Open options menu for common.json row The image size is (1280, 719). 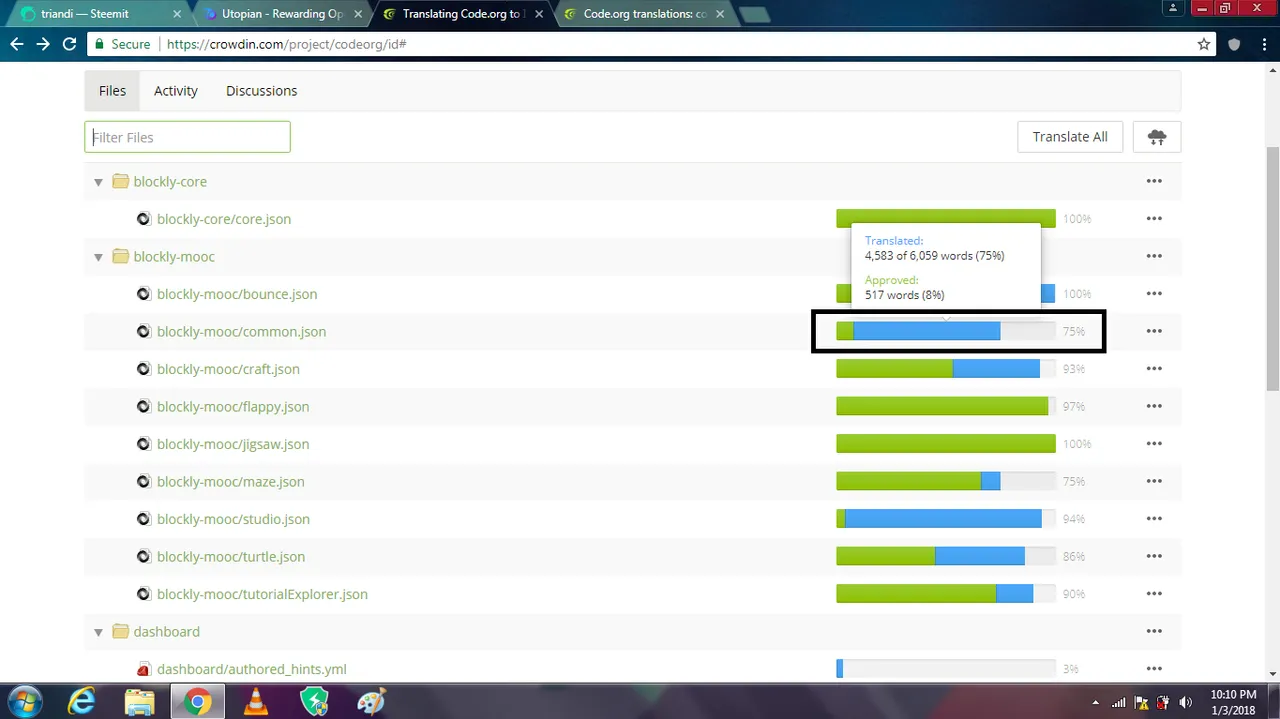pyautogui.click(x=1154, y=332)
